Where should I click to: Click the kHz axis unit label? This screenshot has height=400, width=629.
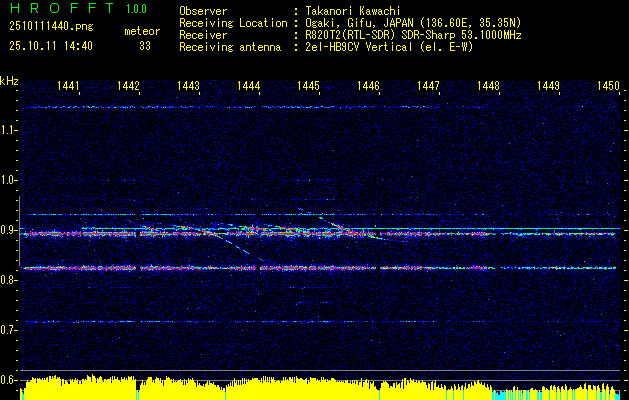point(9,81)
